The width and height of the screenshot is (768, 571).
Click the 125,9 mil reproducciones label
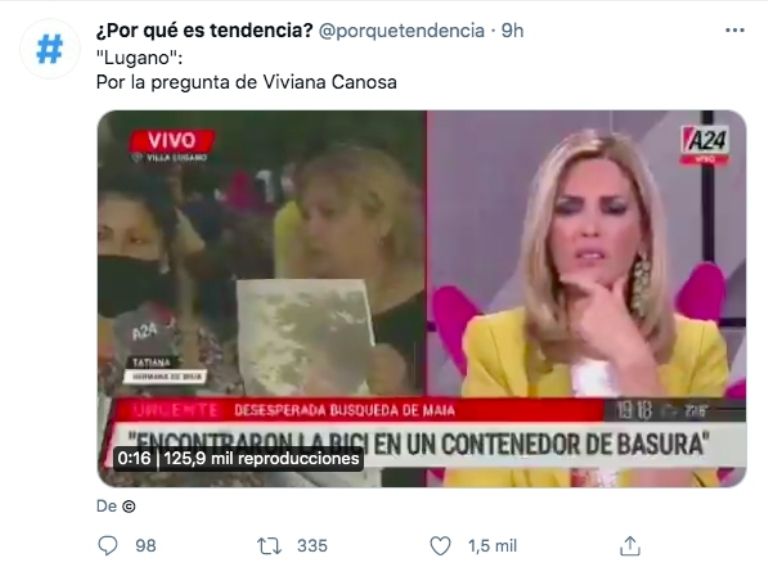point(261,458)
